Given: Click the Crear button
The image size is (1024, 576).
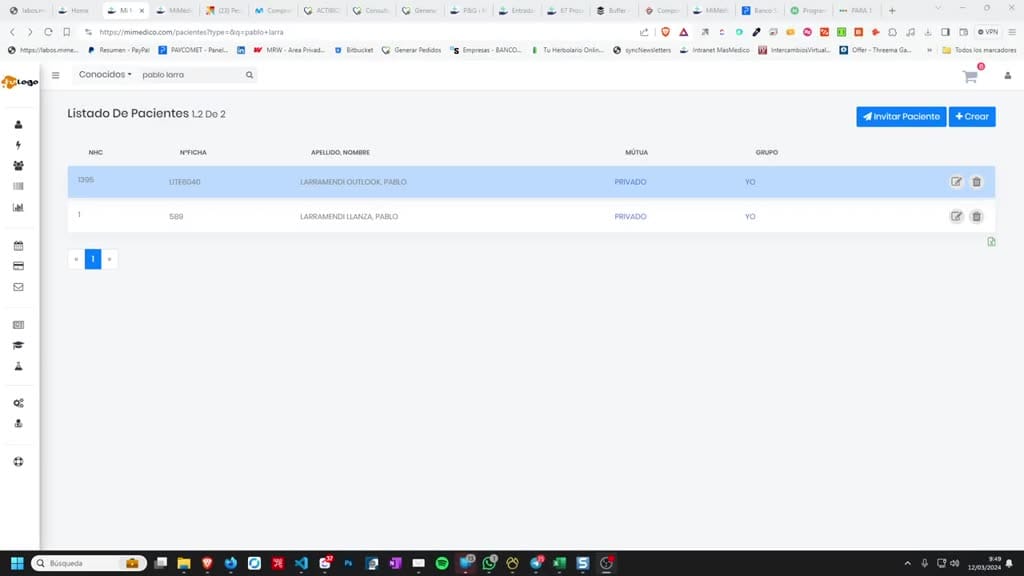Looking at the screenshot, I should 972,116.
